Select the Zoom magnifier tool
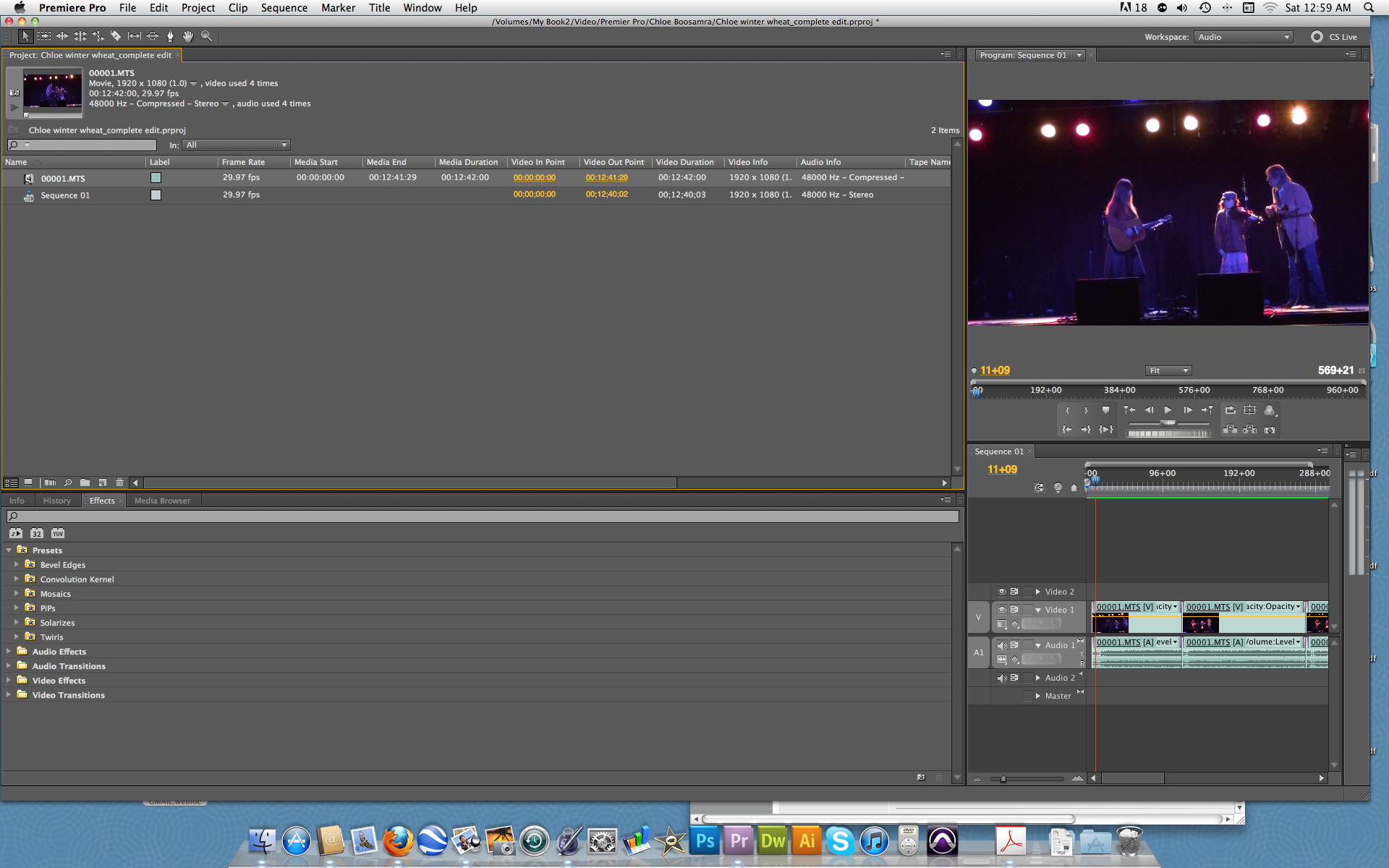Viewport: 1389px width, 868px height. 207,35
